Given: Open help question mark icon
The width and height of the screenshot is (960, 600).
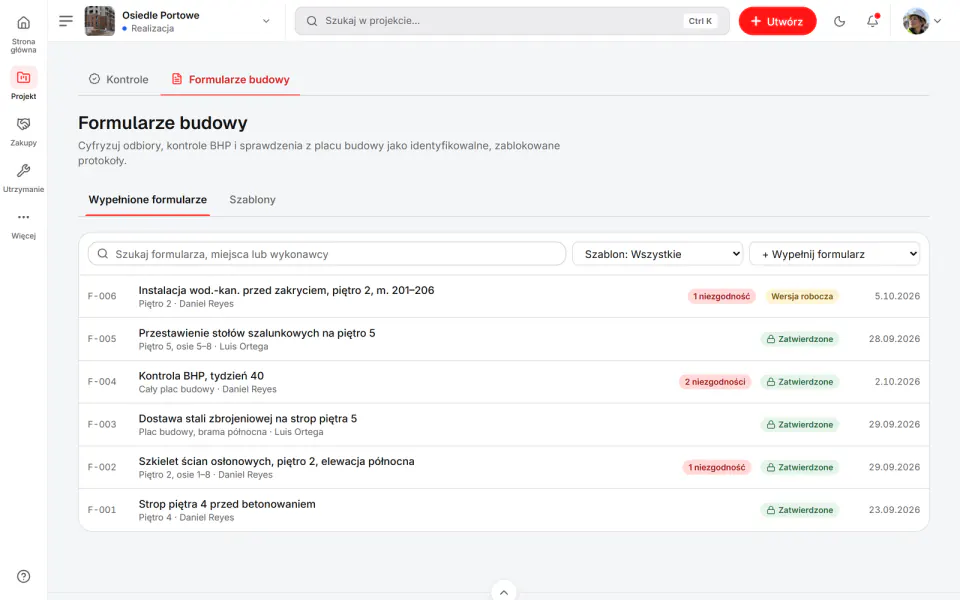Looking at the screenshot, I should [23, 576].
